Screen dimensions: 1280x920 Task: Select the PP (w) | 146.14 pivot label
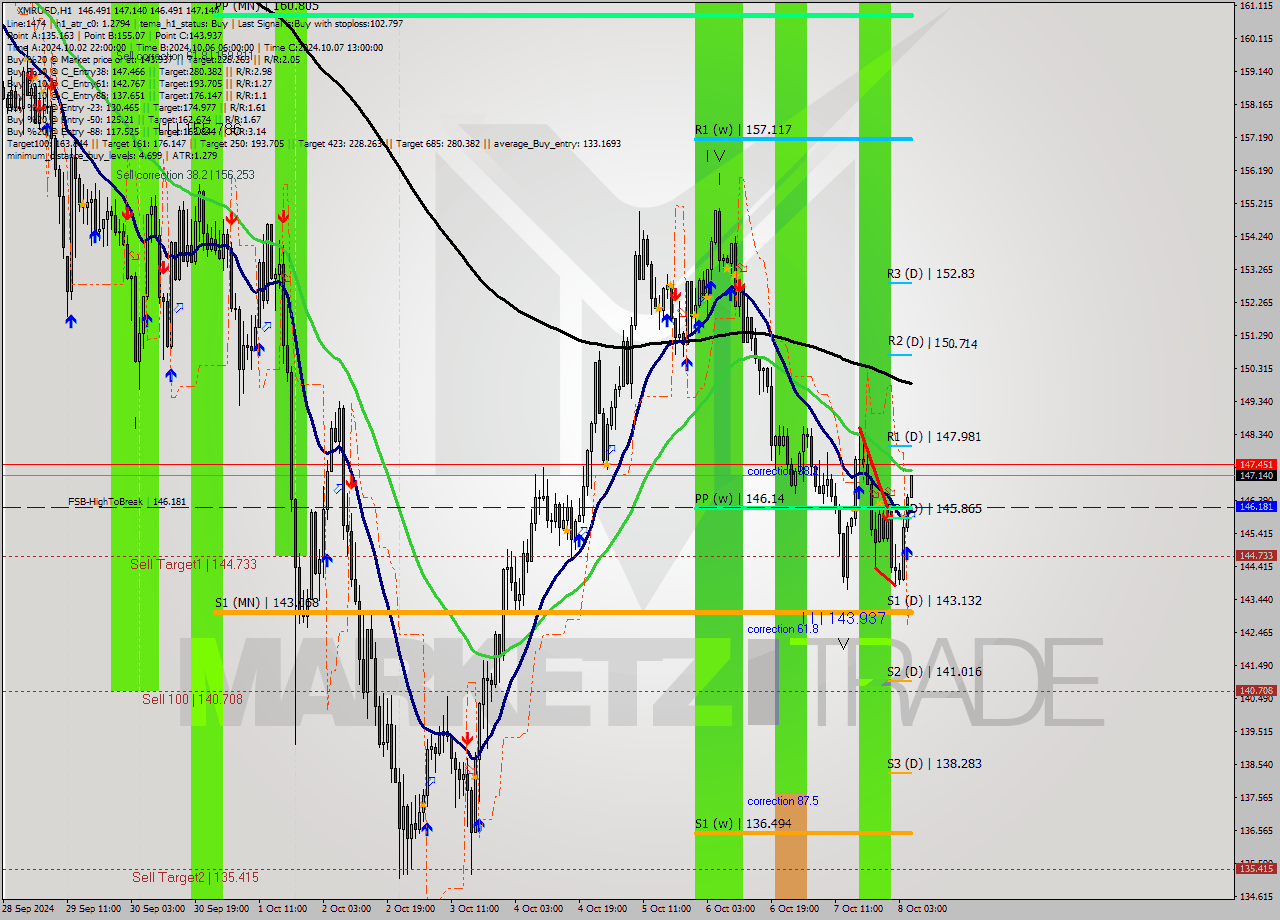coord(739,497)
